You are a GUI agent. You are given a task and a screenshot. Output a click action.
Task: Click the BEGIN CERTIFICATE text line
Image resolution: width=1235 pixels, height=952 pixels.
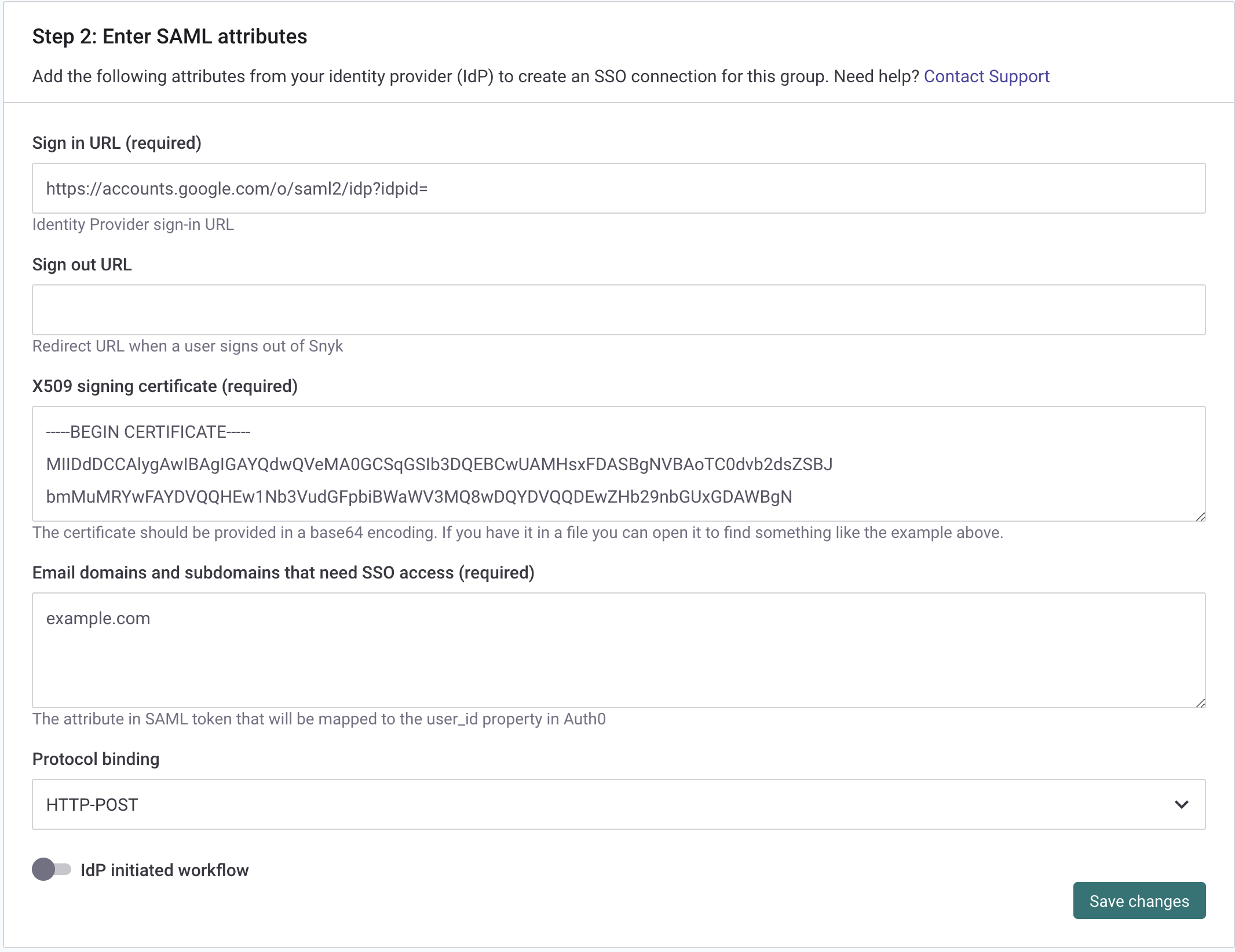(148, 431)
